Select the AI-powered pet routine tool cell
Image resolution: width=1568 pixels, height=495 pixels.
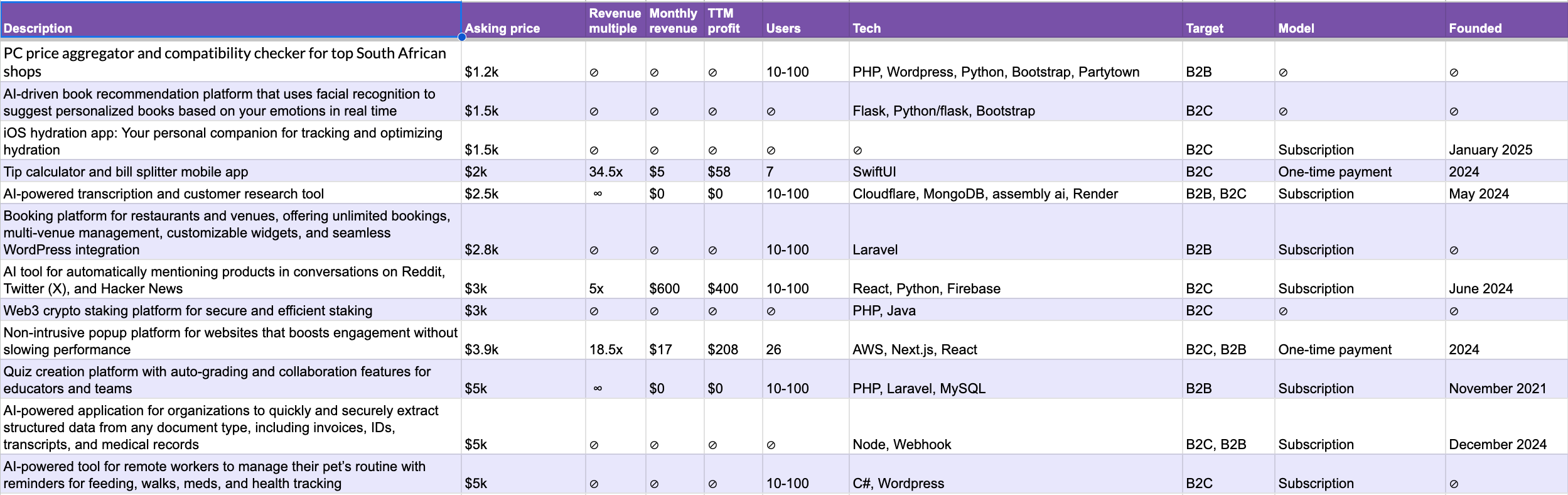[230, 474]
